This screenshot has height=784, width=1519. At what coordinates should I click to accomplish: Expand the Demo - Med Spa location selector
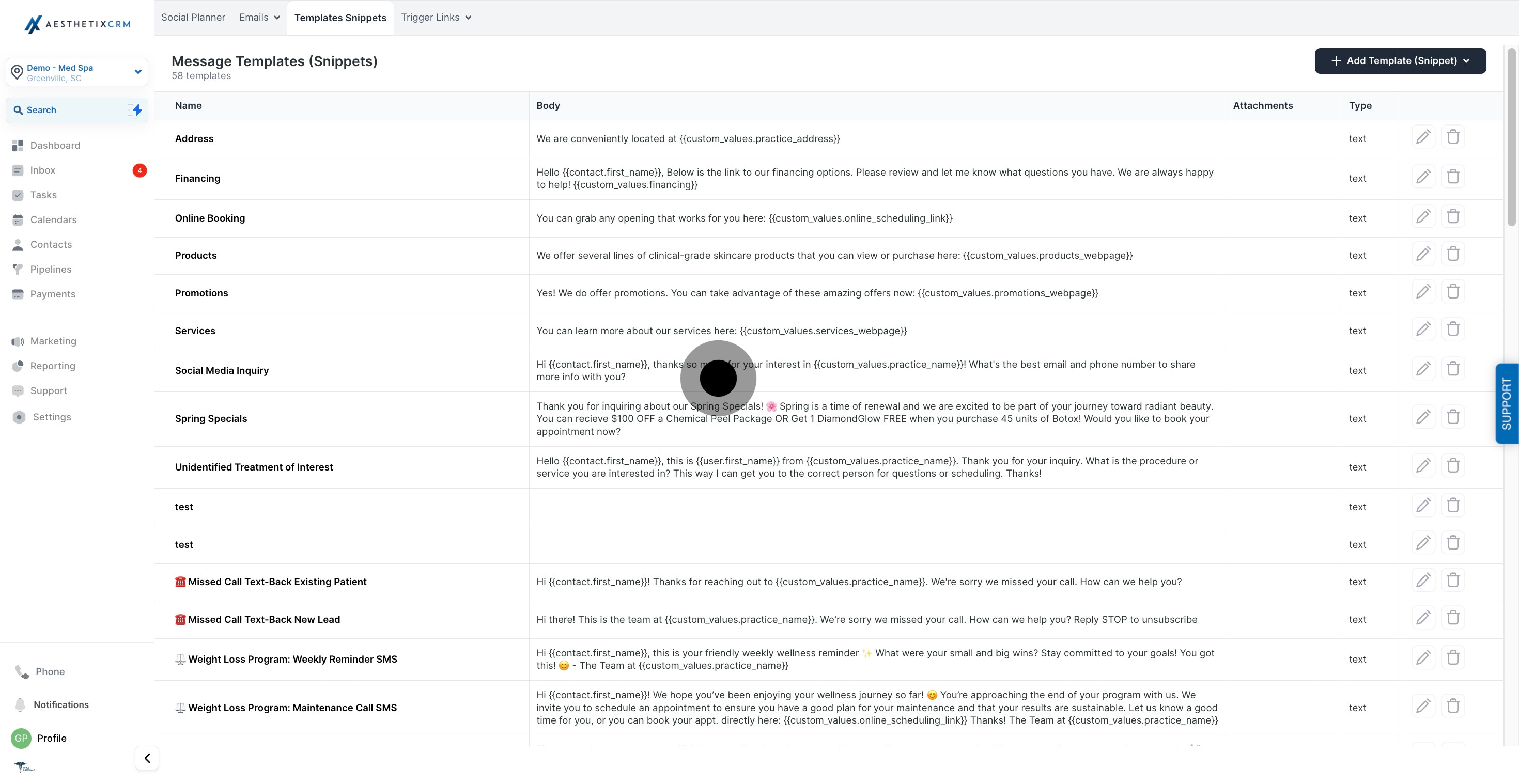click(138, 71)
